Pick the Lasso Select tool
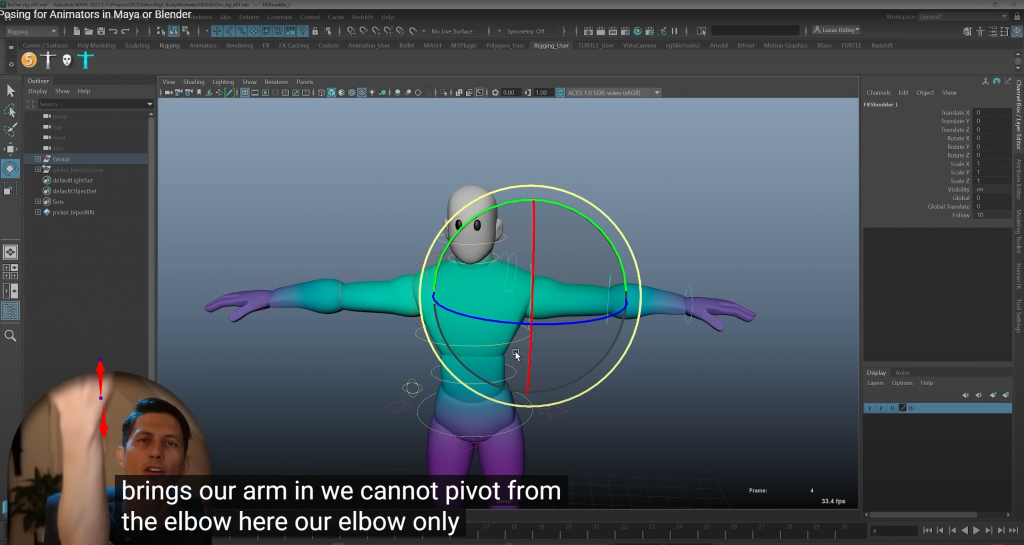Viewport: 1024px width, 545px height. [x=11, y=111]
